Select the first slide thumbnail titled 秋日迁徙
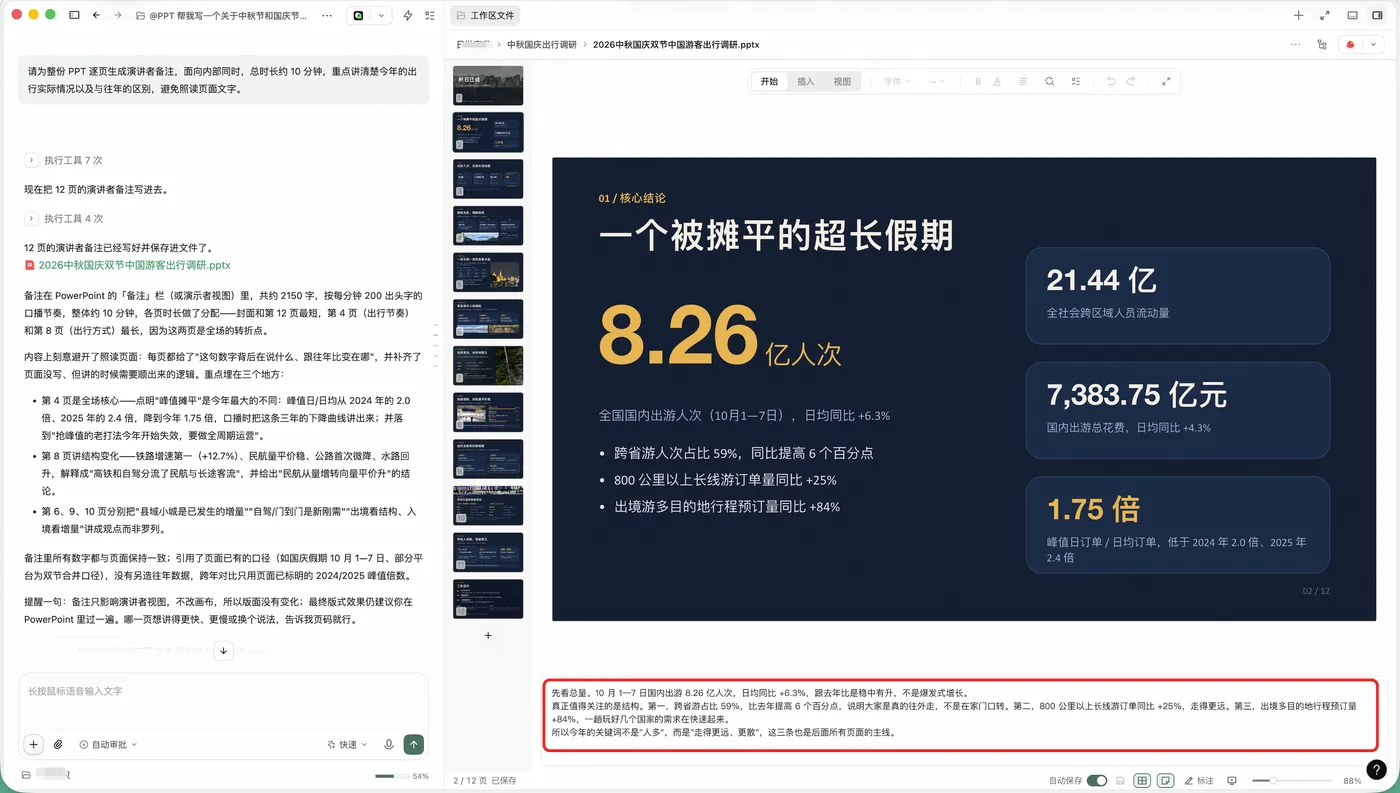Viewport: 1400px width, 793px height. coord(488,86)
